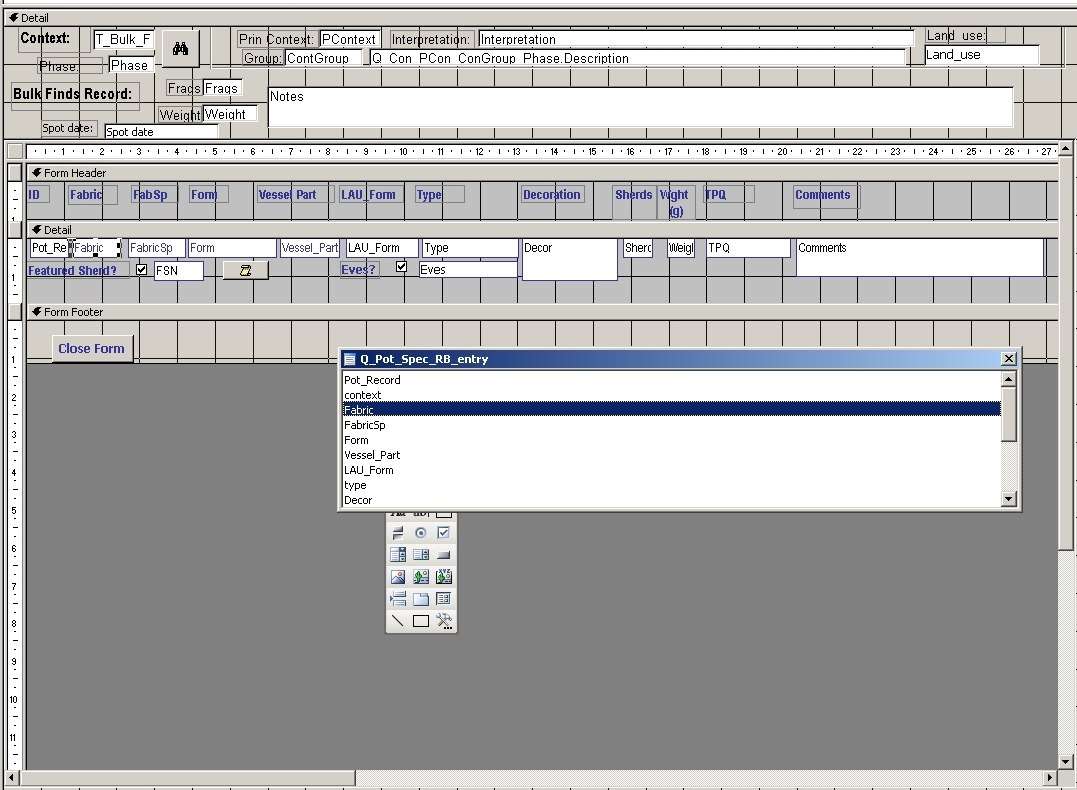The height and width of the screenshot is (790, 1077).
Task: Click the subform vertical scrollbar thumb
Action: coord(1065,352)
